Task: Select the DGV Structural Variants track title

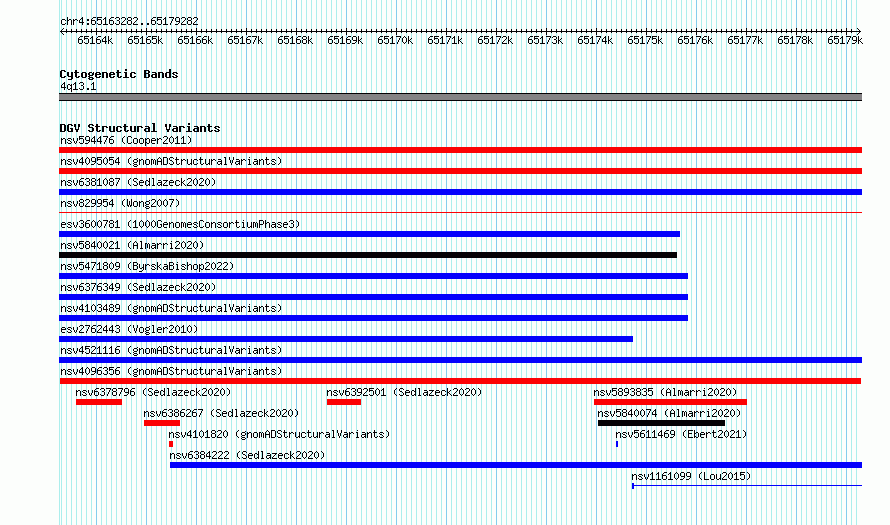Action: point(140,128)
